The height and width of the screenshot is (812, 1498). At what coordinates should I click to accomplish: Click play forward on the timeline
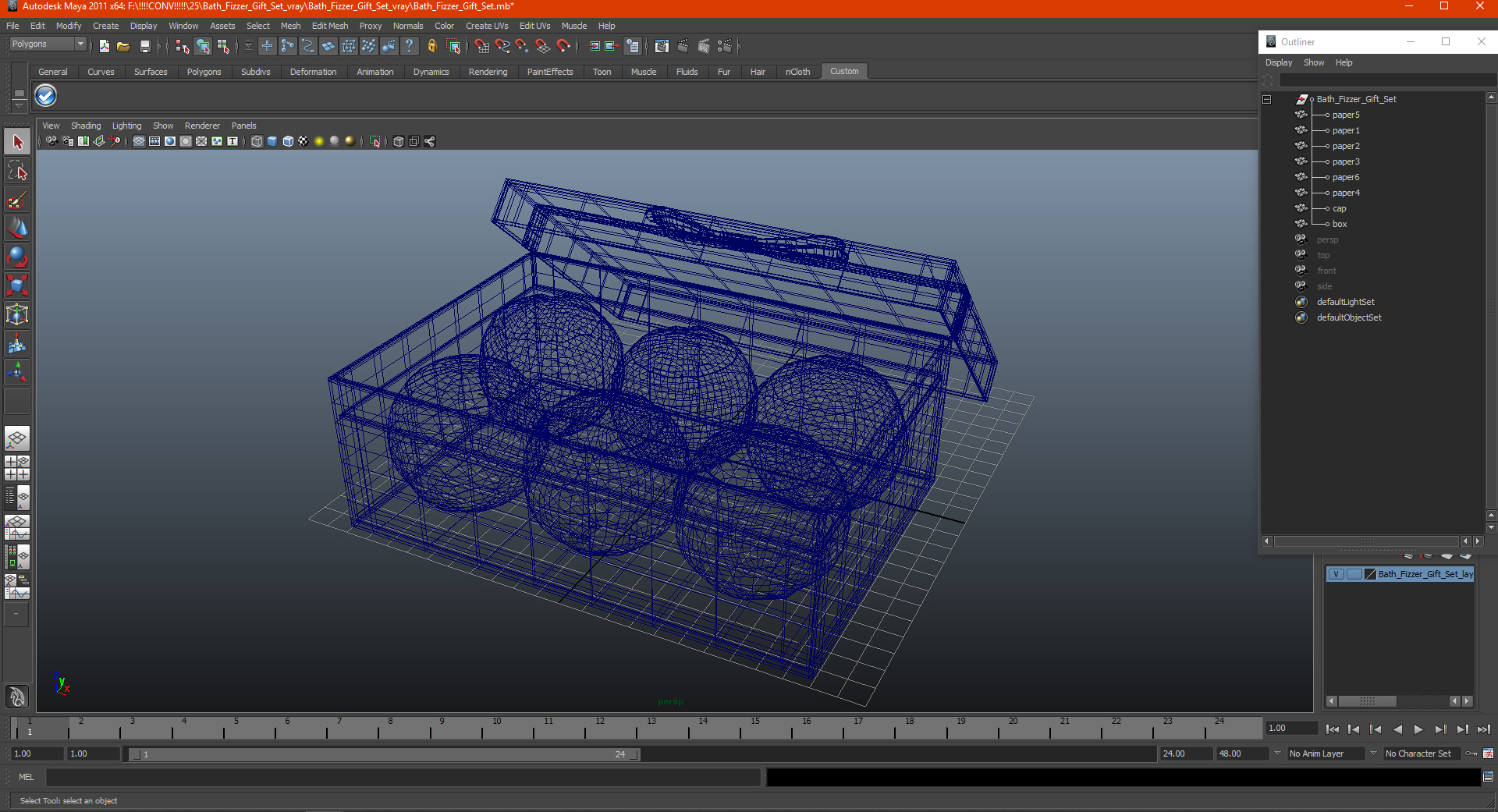[1418, 729]
